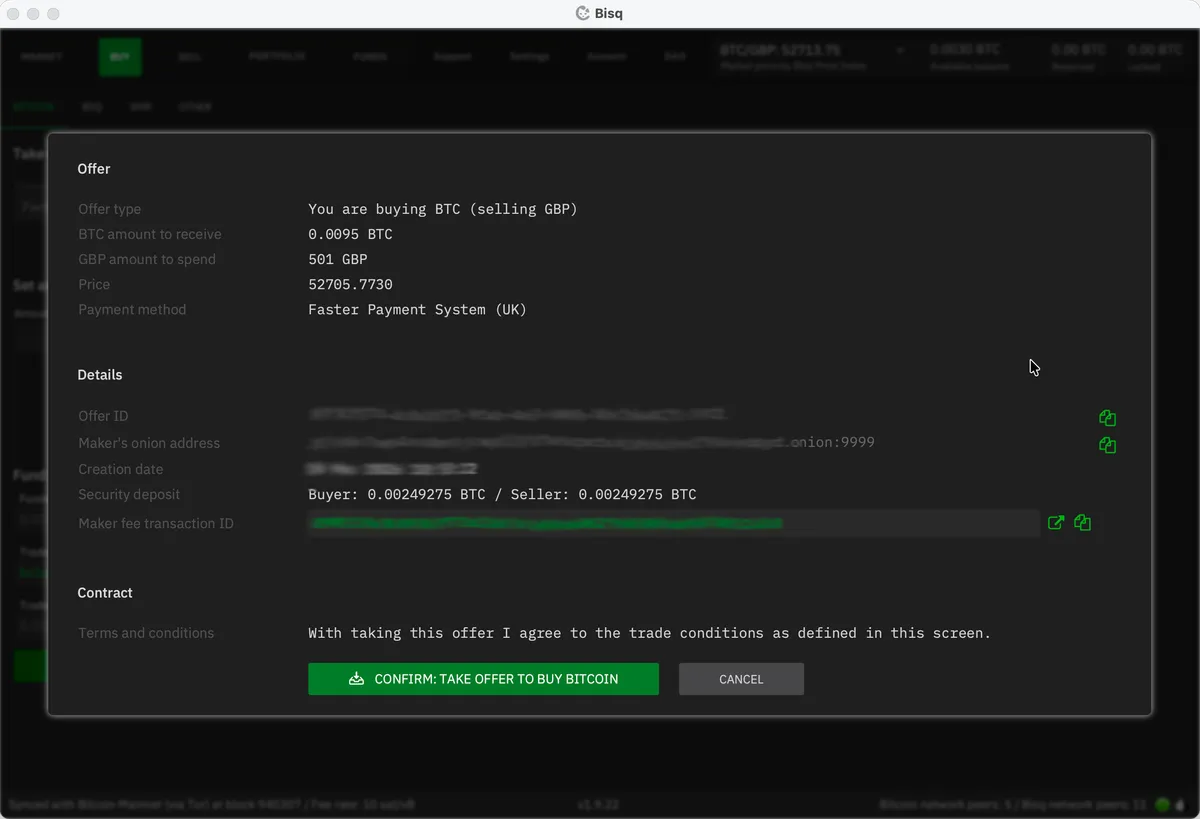Open the FUNDS tab
Viewport: 1200px width, 819px height.
click(x=370, y=56)
